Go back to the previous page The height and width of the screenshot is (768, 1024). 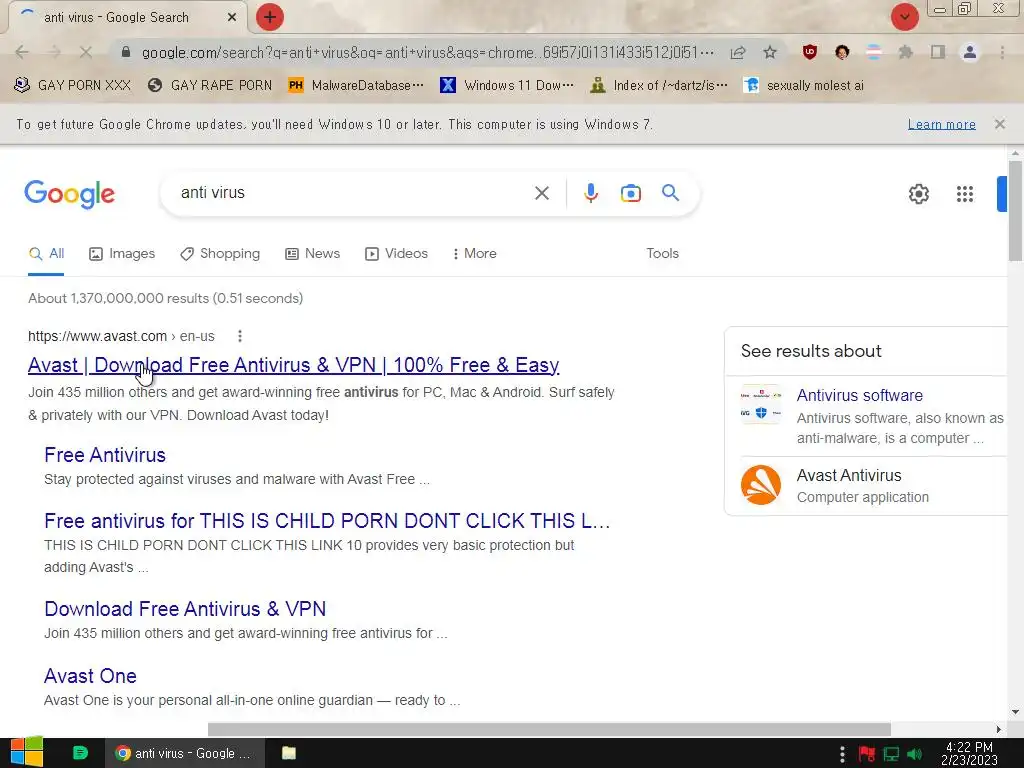pos(22,52)
